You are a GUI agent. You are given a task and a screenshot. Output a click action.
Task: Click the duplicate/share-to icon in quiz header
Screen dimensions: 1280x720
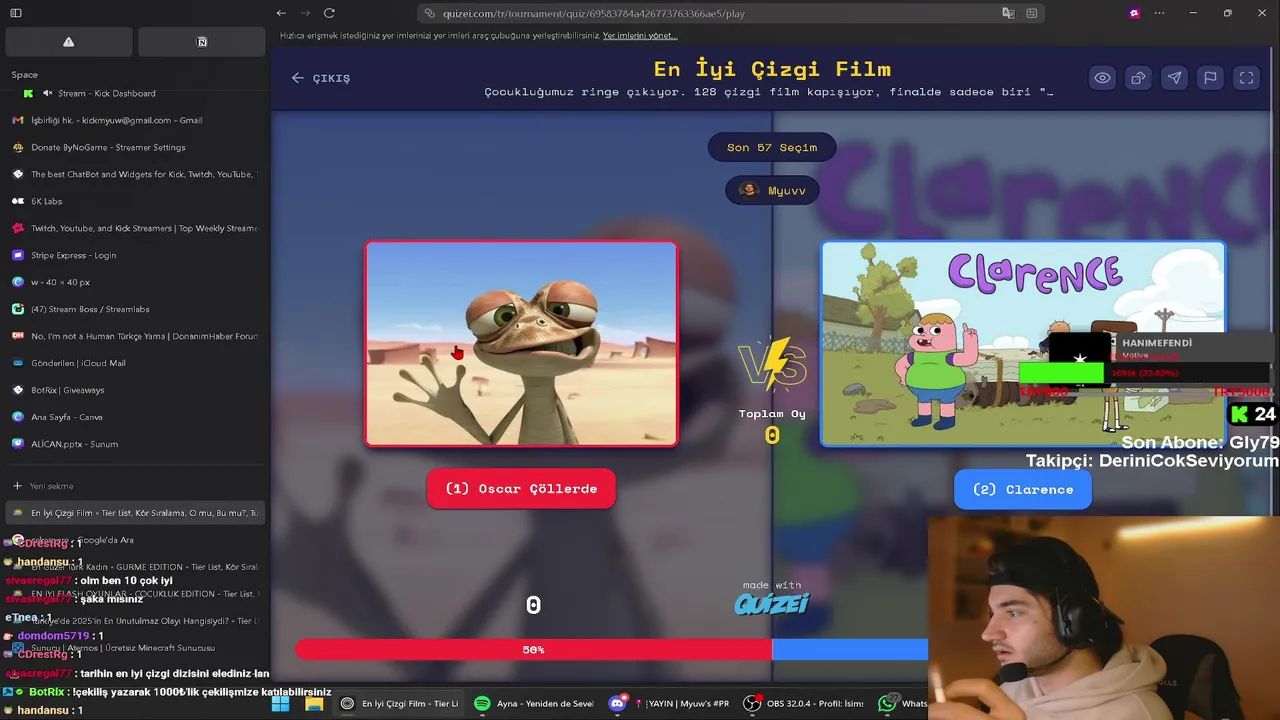click(1138, 78)
